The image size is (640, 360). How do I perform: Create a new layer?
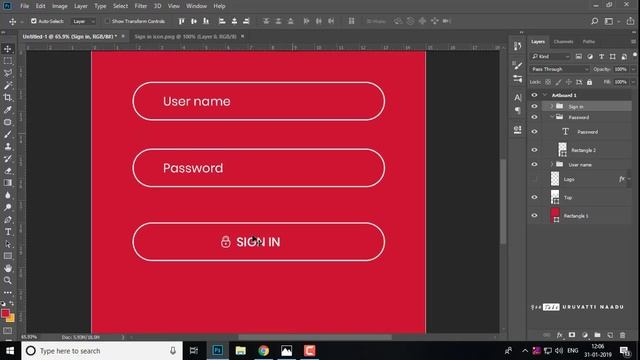[x=610, y=335]
